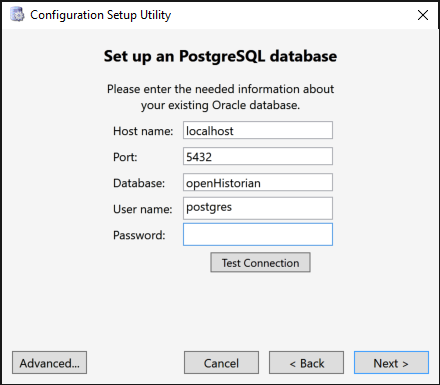440x385 pixels.
Task: Cancel the database setup
Action: point(221,363)
